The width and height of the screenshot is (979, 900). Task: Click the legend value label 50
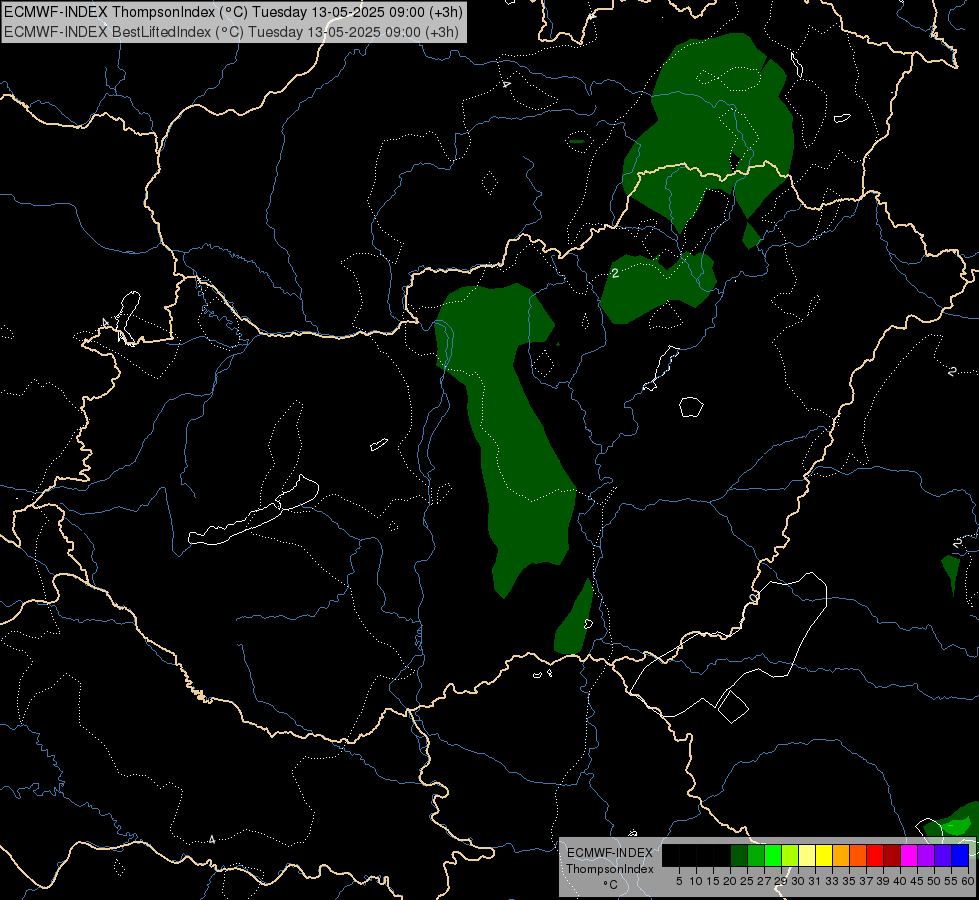coord(934,881)
